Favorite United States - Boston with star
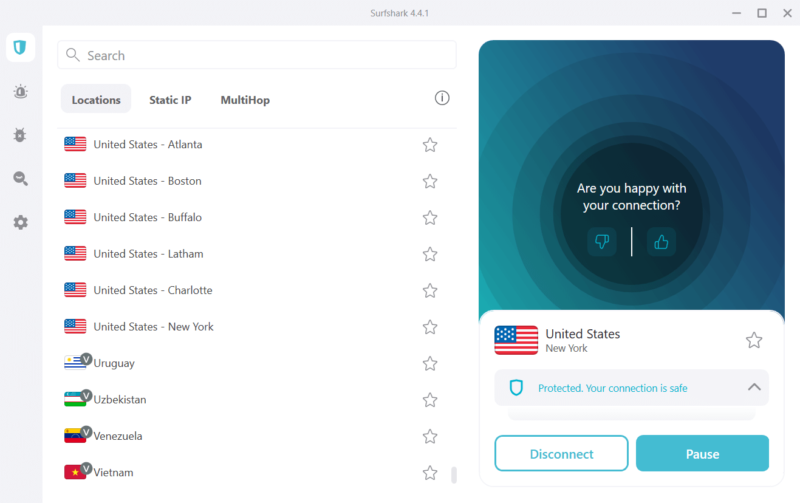800x503 pixels. 430,181
